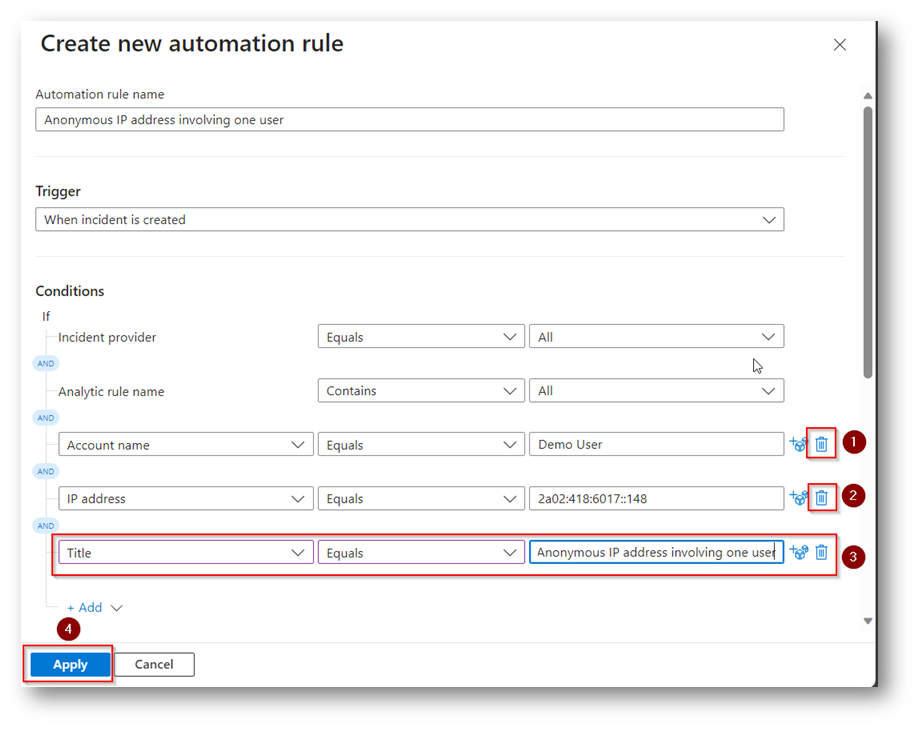Delete the Account name condition

point(821,444)
